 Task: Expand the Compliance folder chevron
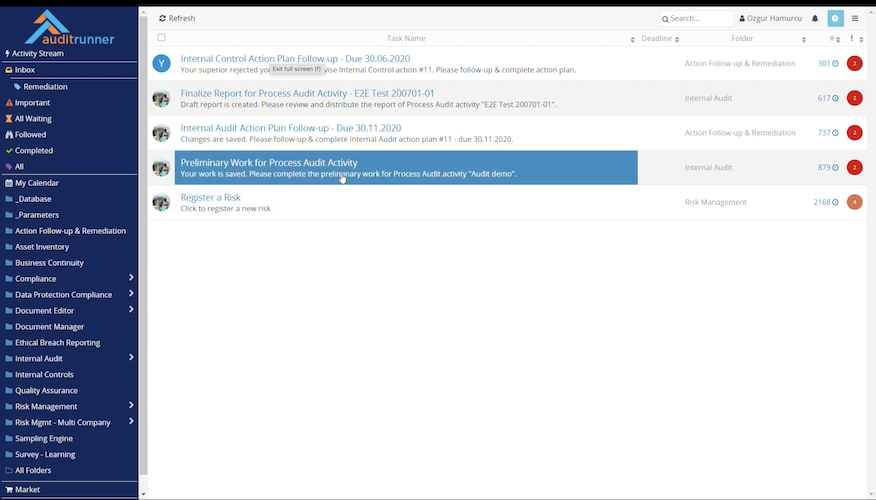[131, 278]
